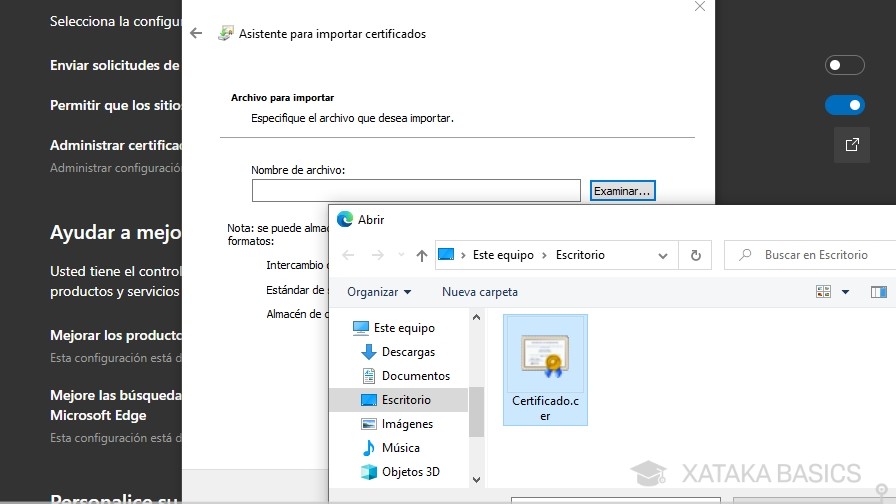Click the certificate wizard title icon
896x504 pixels.
[226, 33]
